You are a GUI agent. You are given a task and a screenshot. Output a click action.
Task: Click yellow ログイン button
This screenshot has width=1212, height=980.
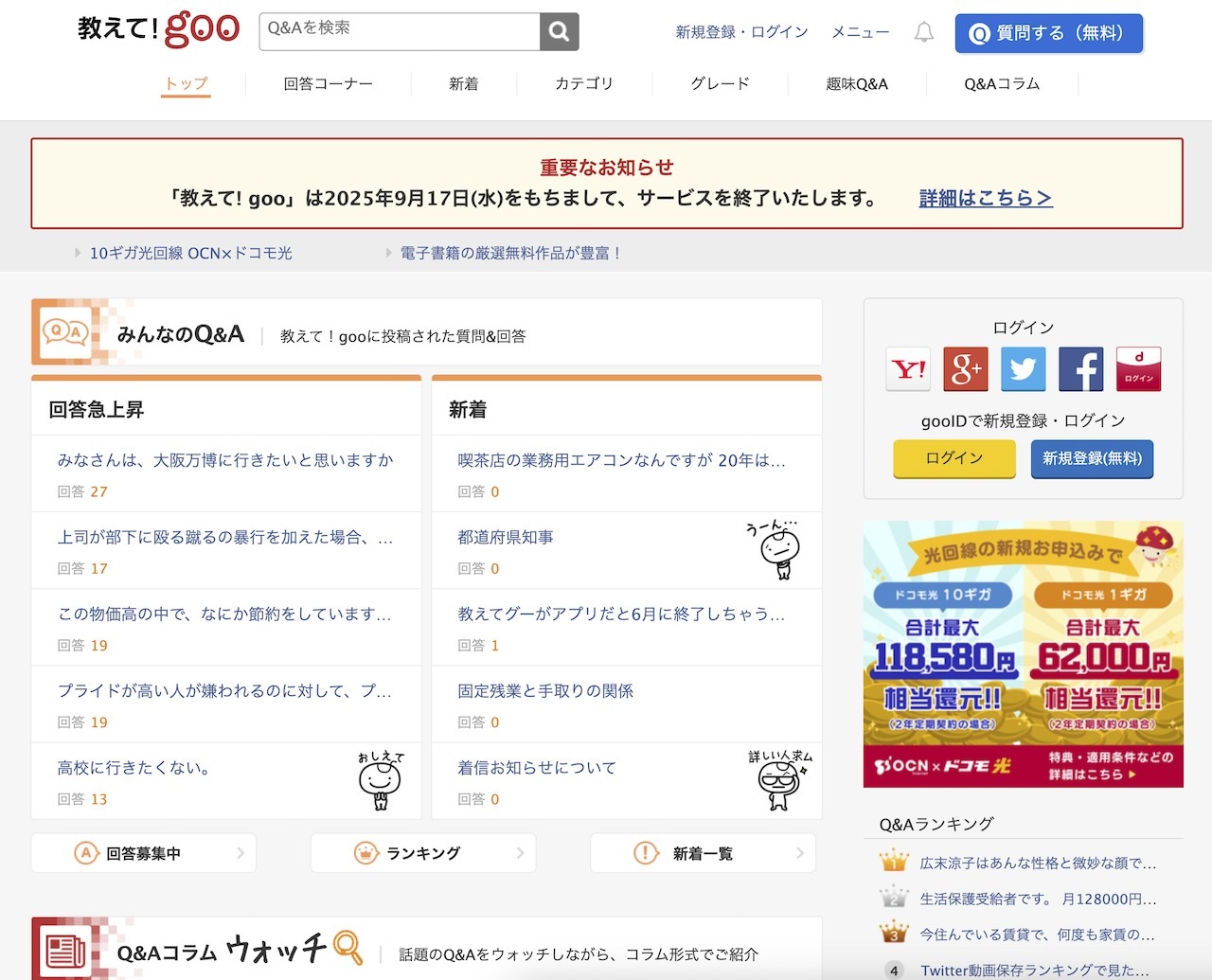click(x=954, y=458)
